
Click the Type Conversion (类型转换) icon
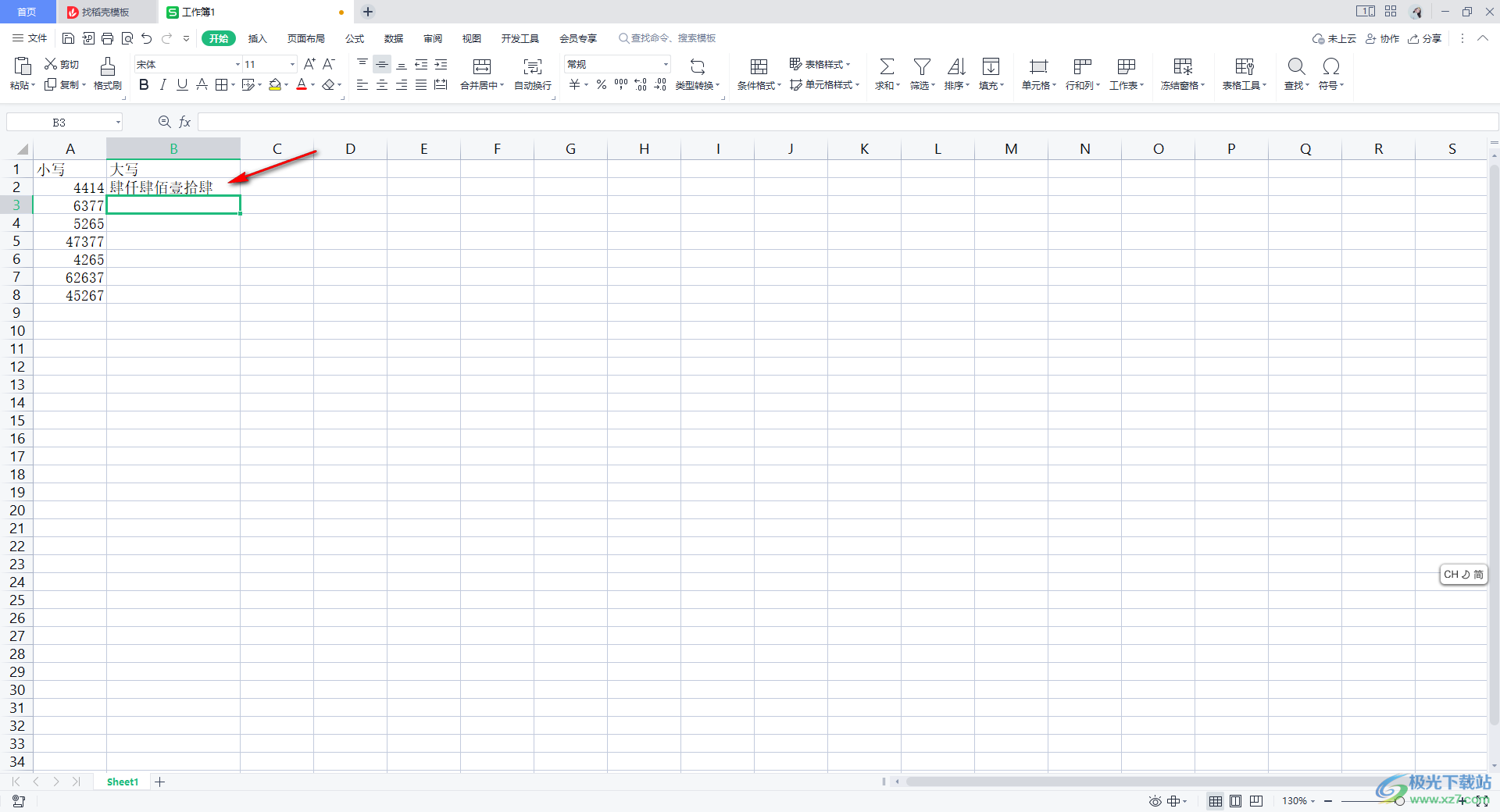[698, 66]
